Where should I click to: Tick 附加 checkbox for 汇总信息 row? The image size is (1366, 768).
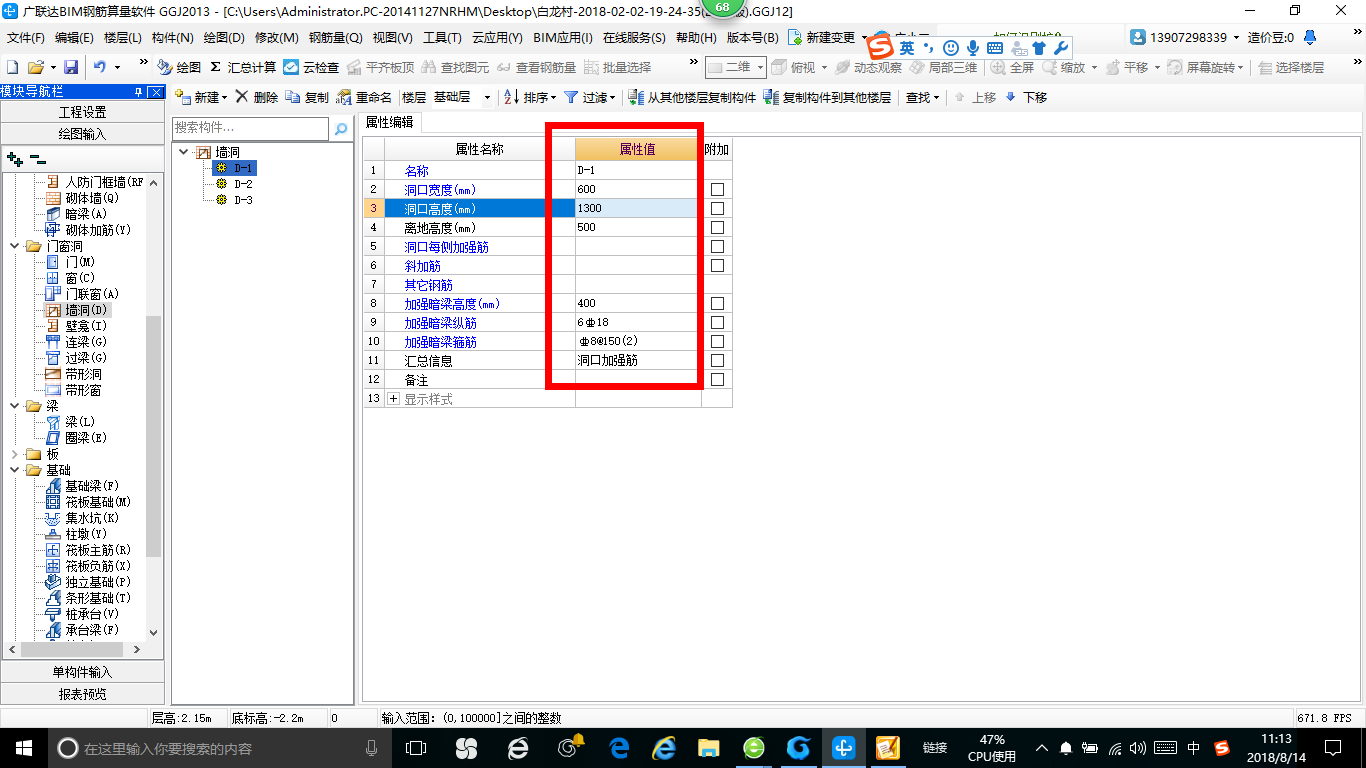point(717,361)
